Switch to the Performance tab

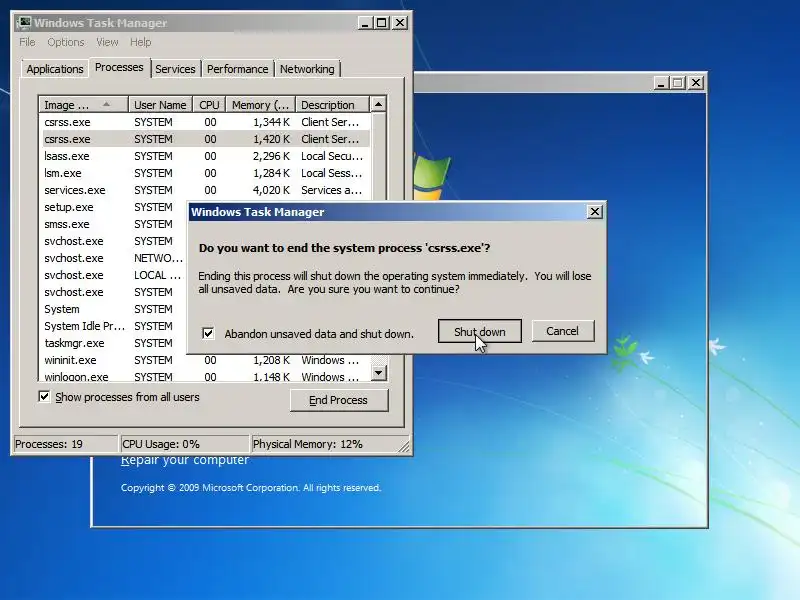[x=237, y=69]
